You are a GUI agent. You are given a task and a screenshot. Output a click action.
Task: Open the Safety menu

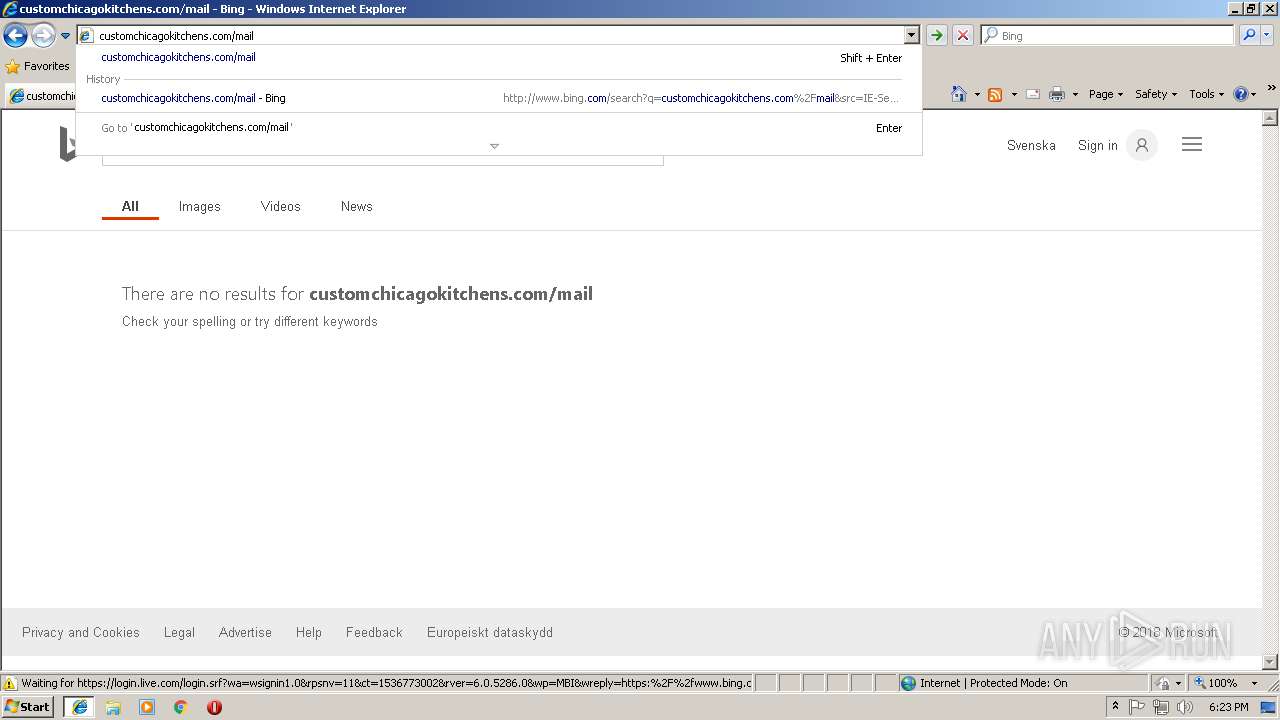point(1156,94)
